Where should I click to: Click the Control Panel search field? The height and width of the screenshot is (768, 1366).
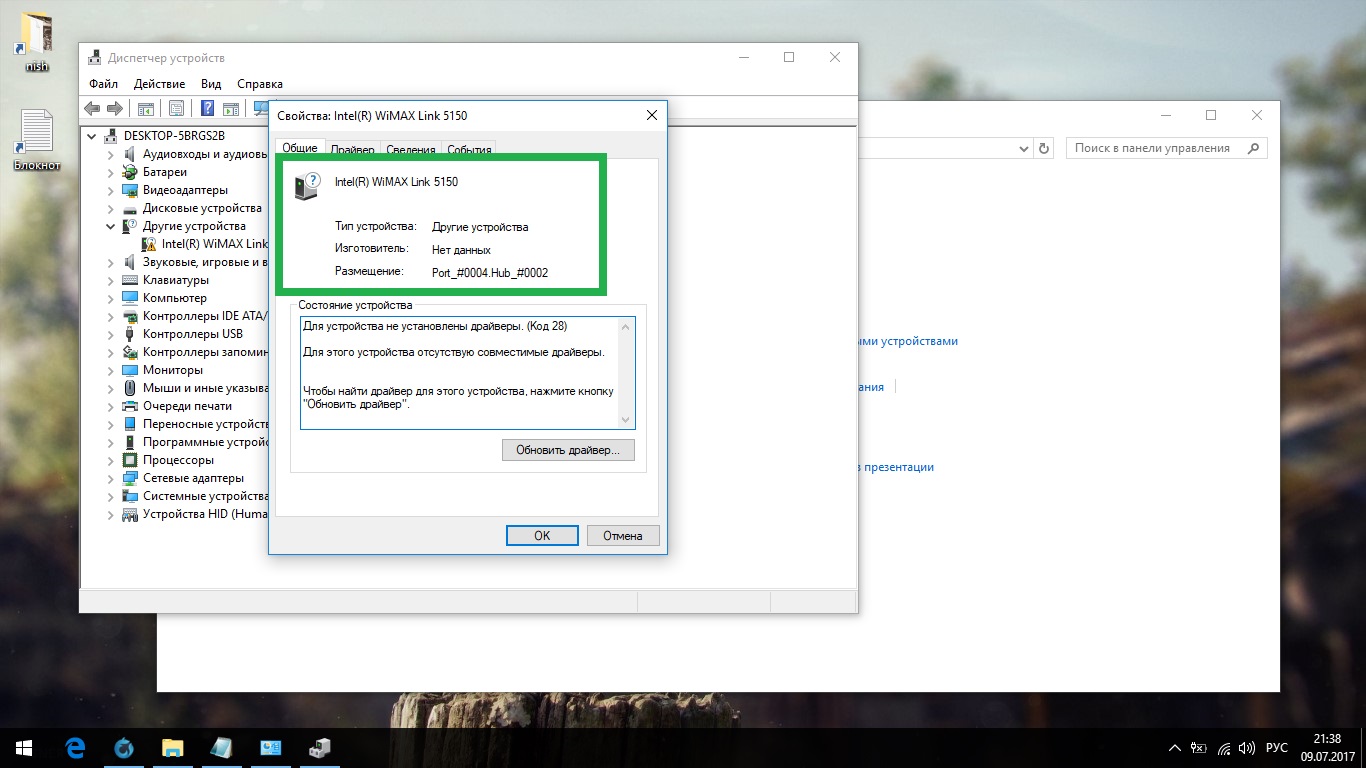point(1156,148)
